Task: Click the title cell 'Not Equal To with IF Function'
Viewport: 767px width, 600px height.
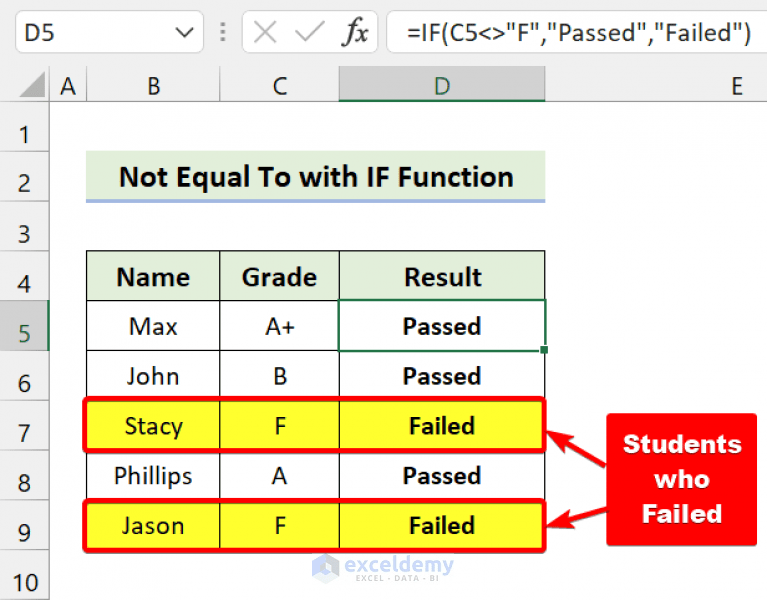Action: coord(316,176)
